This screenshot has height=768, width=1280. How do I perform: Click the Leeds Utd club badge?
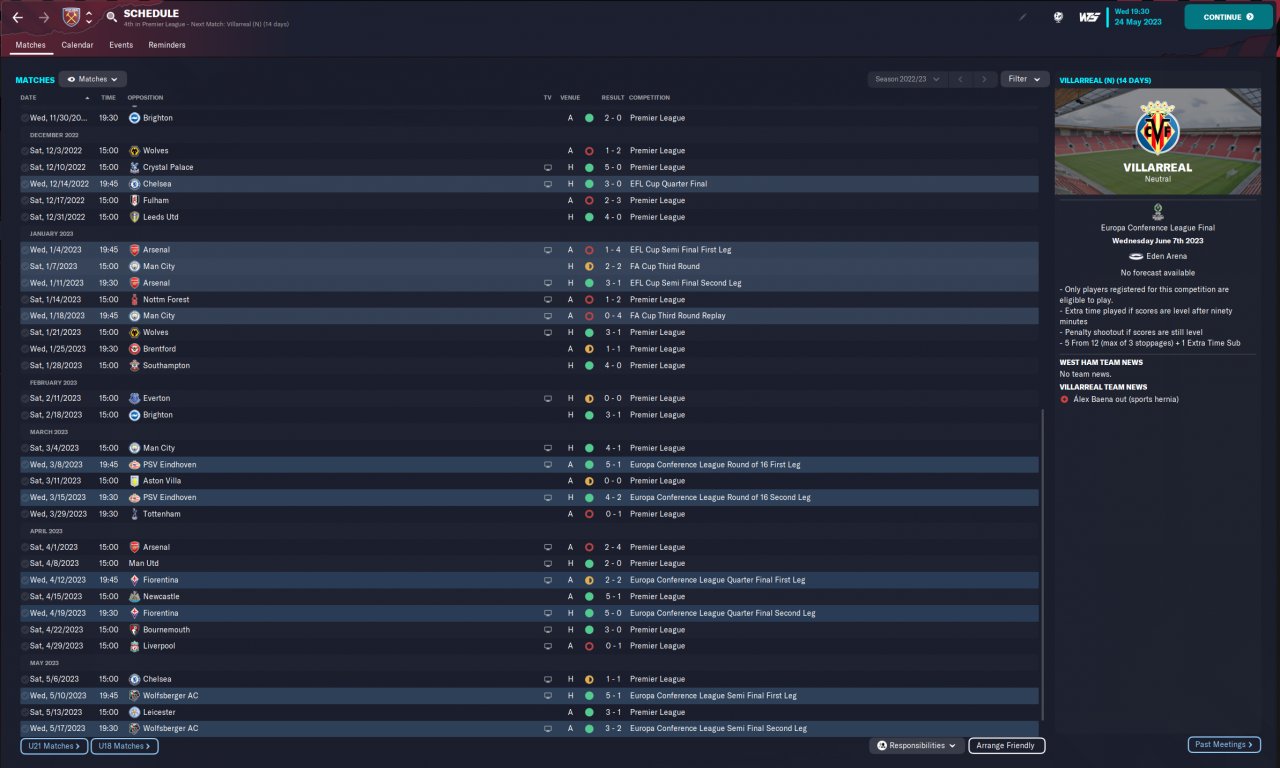(134, 217)
